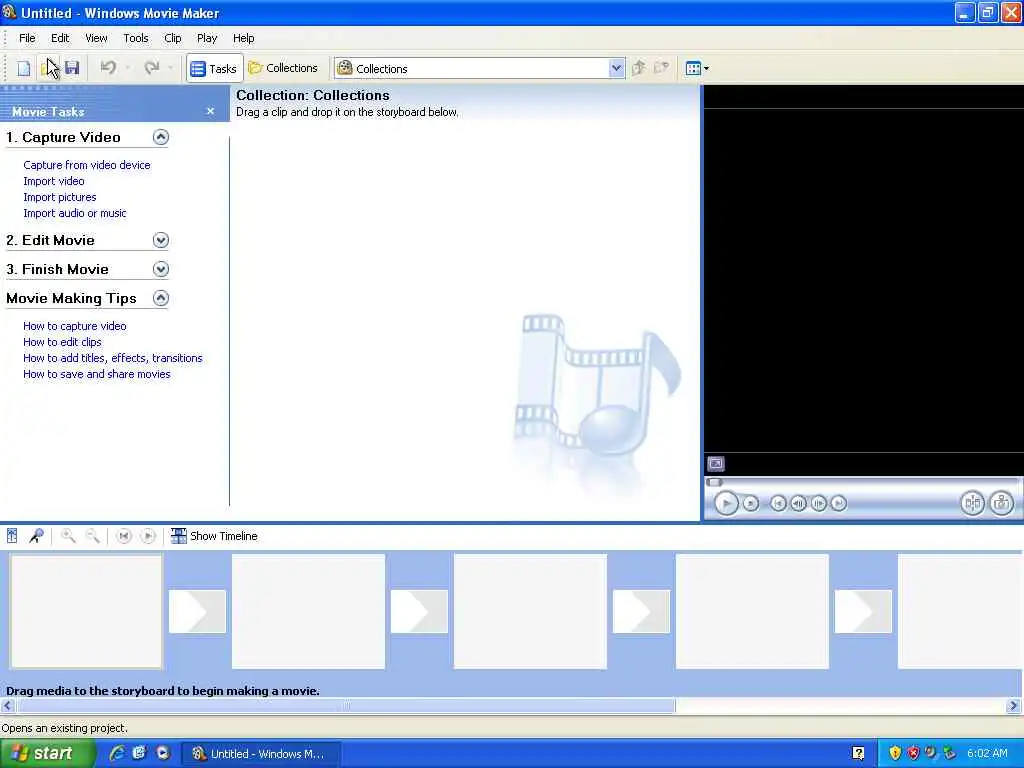Open Redo history dropdown arrow

(170, 68)
